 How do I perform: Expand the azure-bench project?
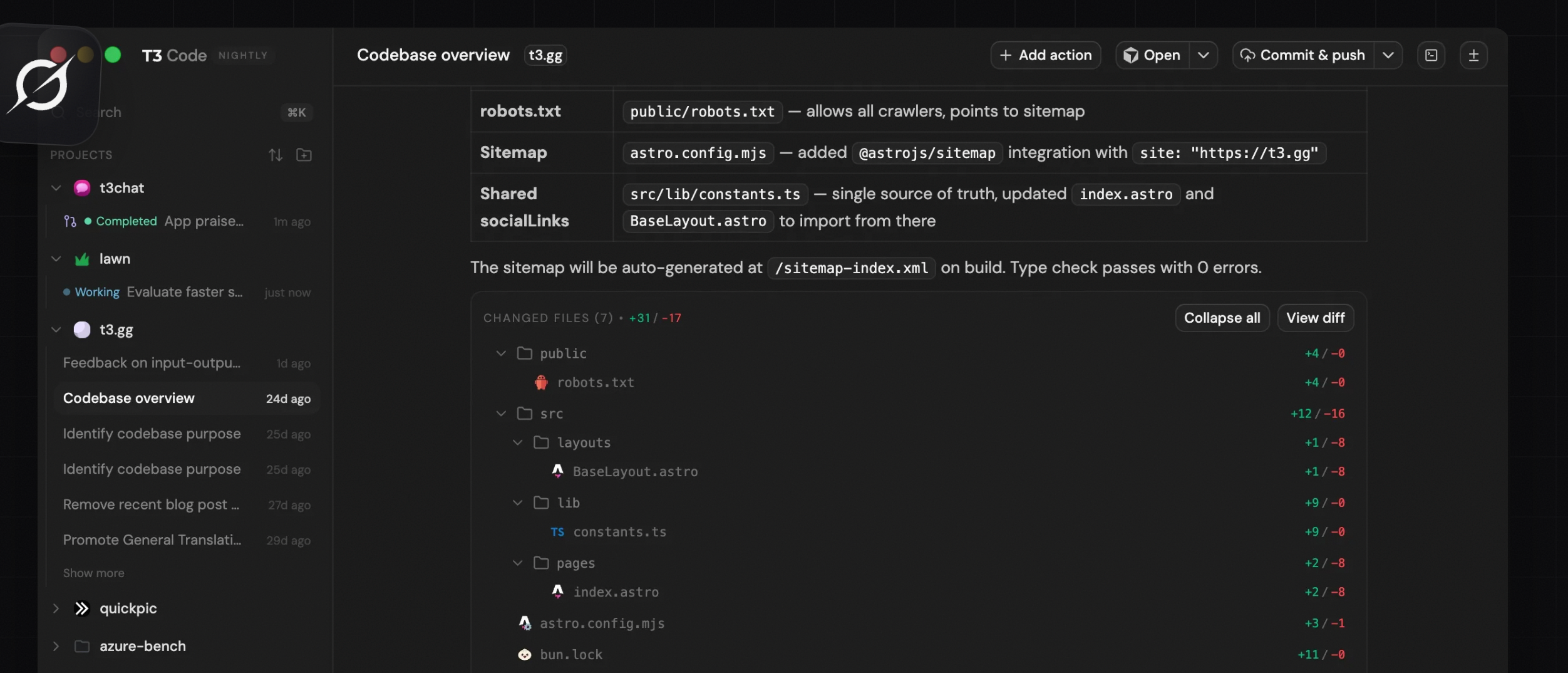click(x=56, y=646)
